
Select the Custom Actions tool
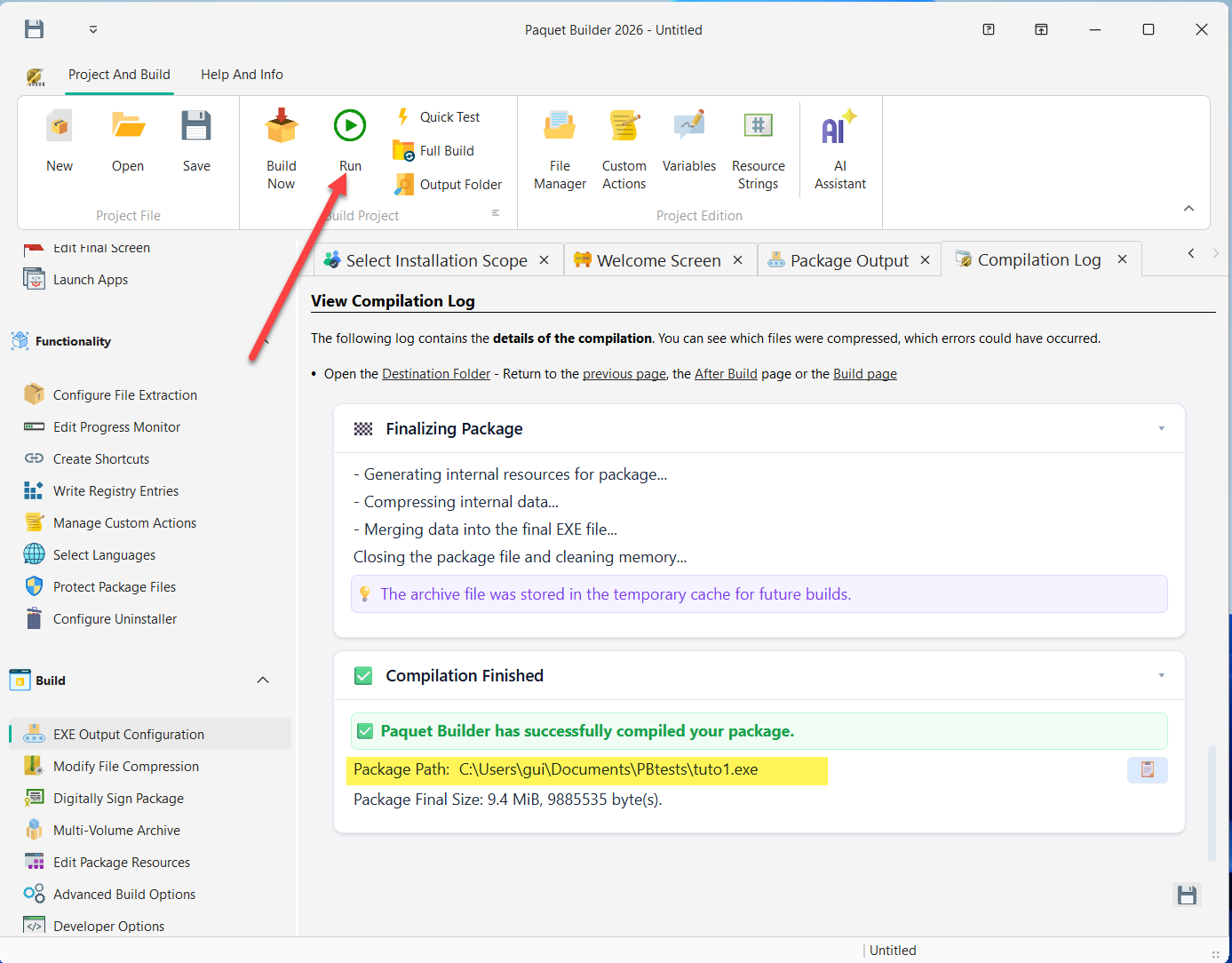pos(624,147)
